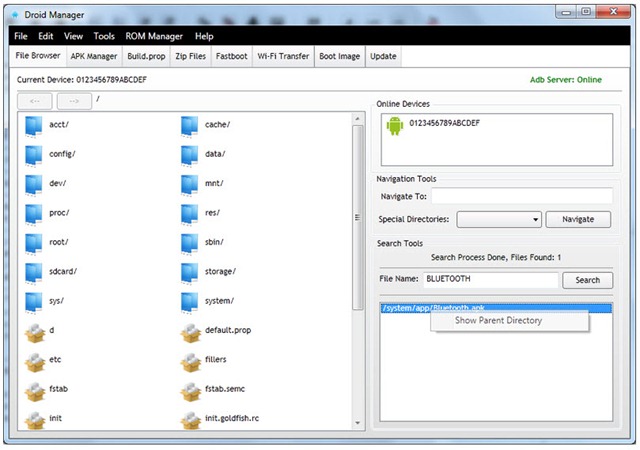This screenshot has width=640, height=450.
Task: Switch to the Fastboot tab
Action: (x=231, y=56)
